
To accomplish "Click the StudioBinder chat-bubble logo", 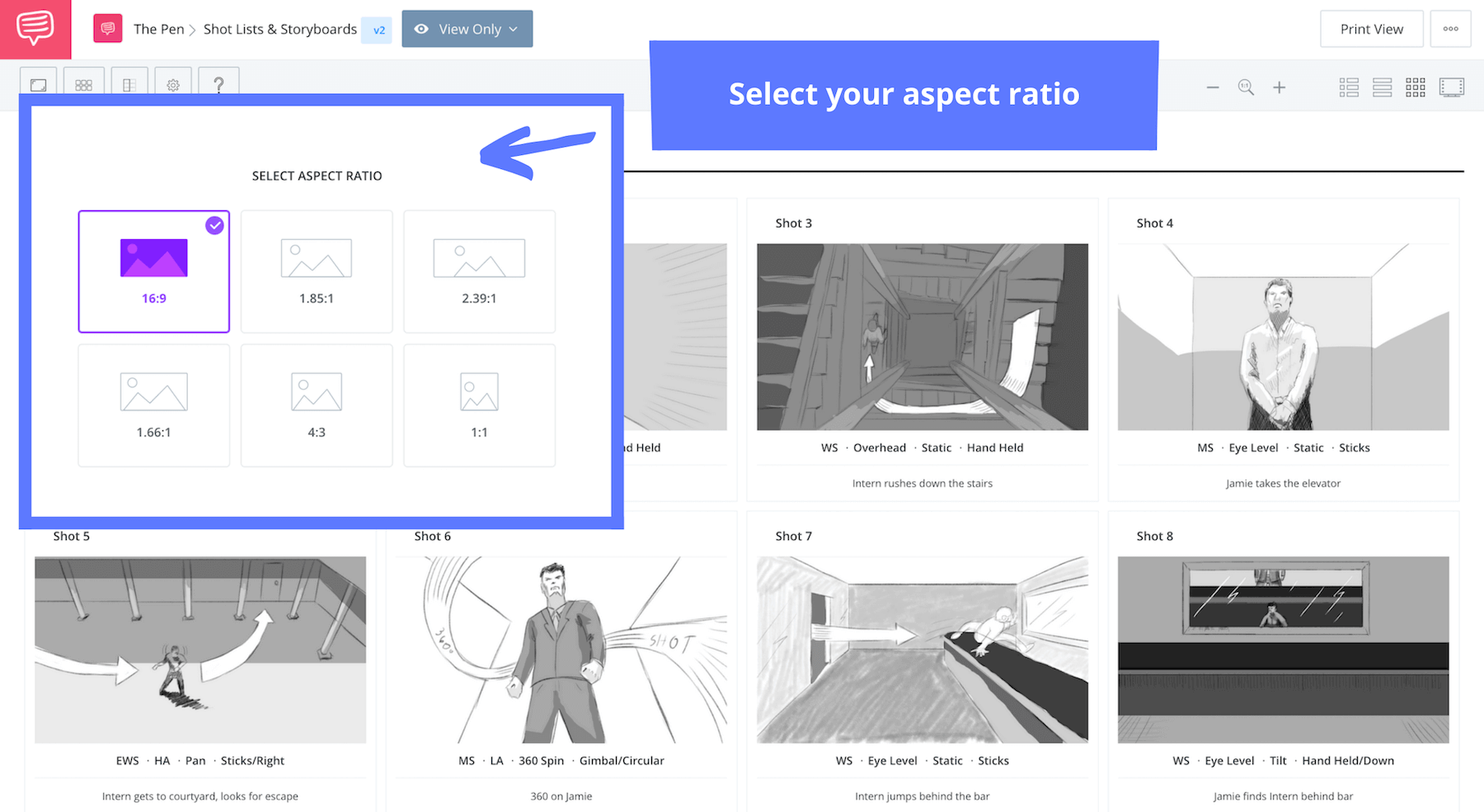I will click(x=35, y=29).
